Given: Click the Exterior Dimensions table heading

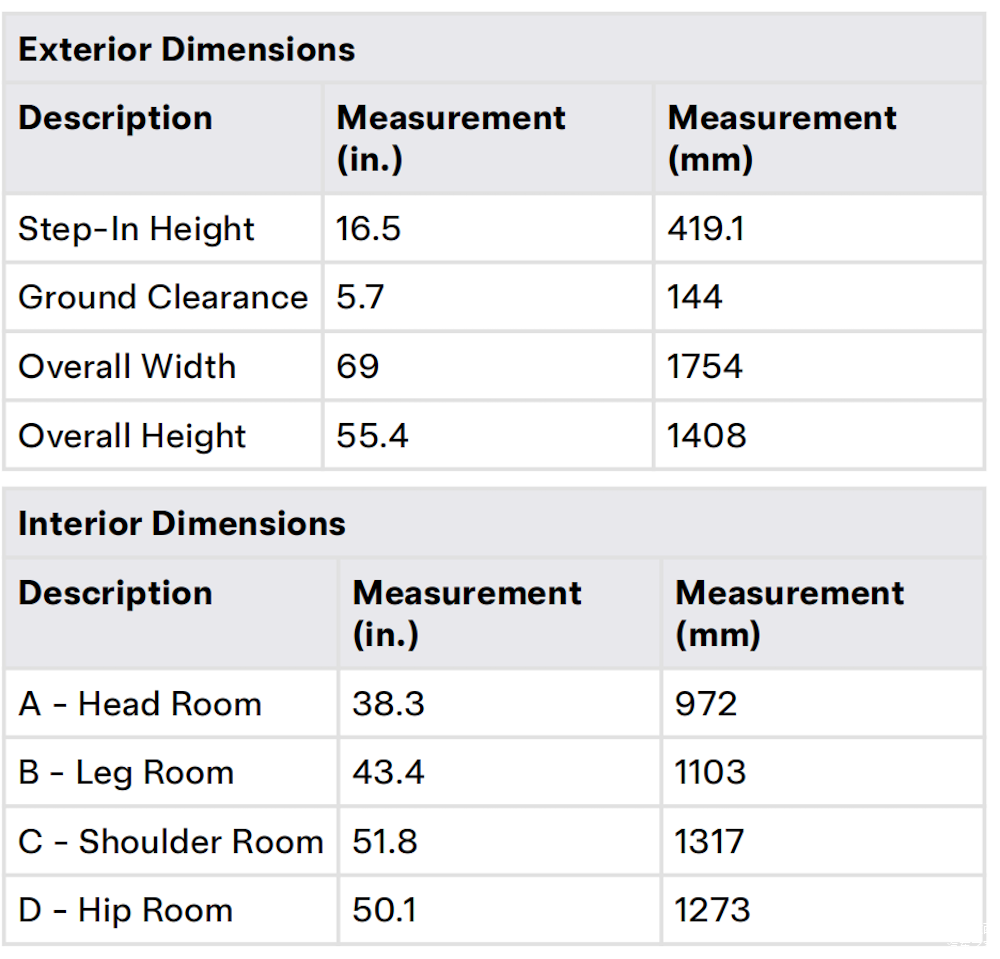Looking at the screenshot, I should [x=186, y=50].
